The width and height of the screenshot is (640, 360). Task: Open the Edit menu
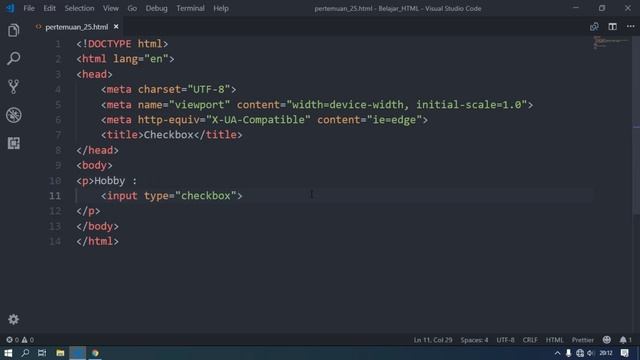click(x=49, y=8)
